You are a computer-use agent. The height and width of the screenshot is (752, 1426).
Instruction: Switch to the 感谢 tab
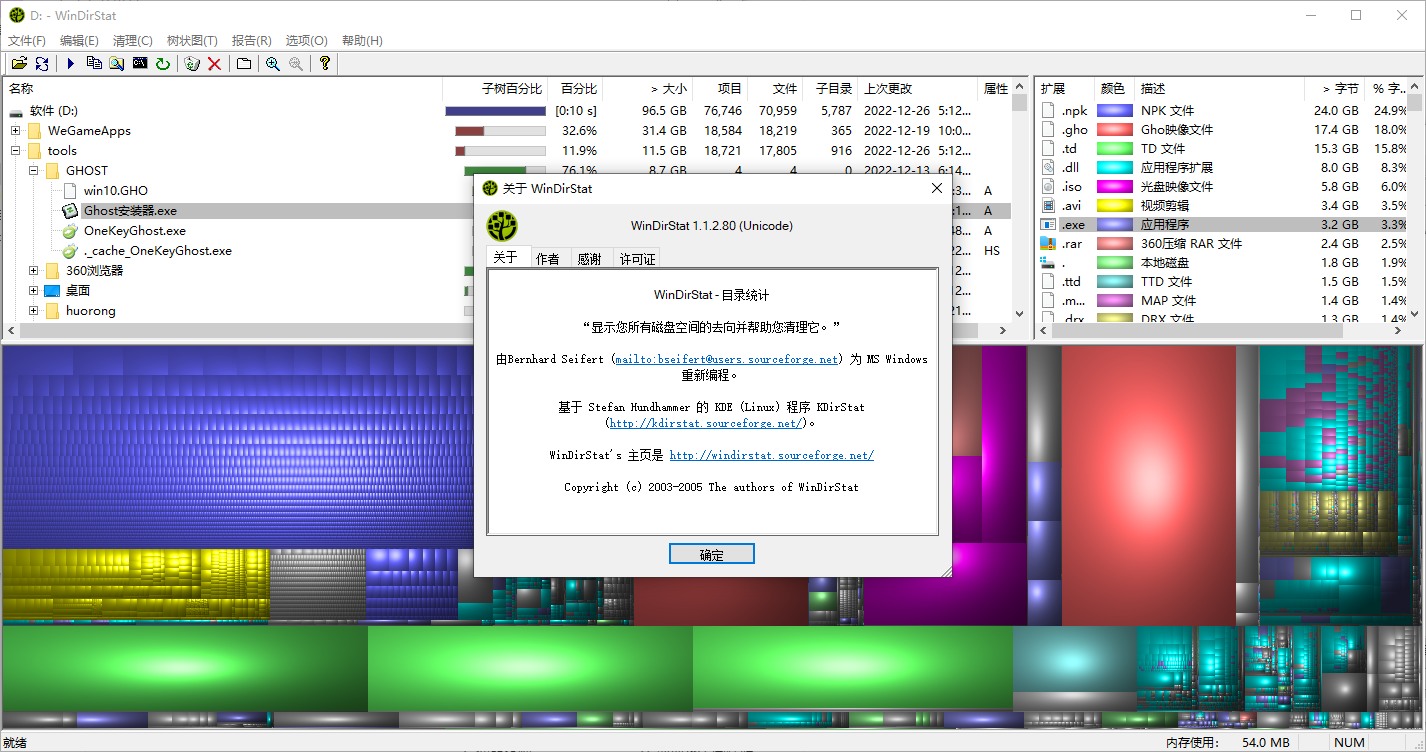[x=590, y=259]
